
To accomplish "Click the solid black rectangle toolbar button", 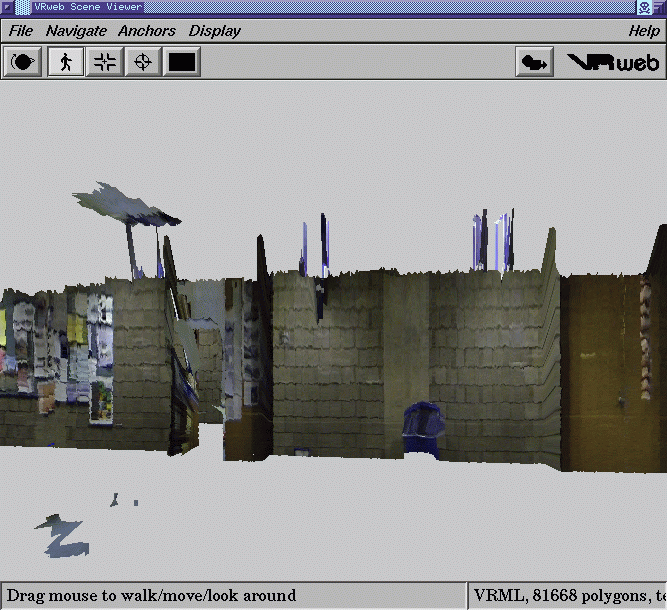I will [182, 62].
